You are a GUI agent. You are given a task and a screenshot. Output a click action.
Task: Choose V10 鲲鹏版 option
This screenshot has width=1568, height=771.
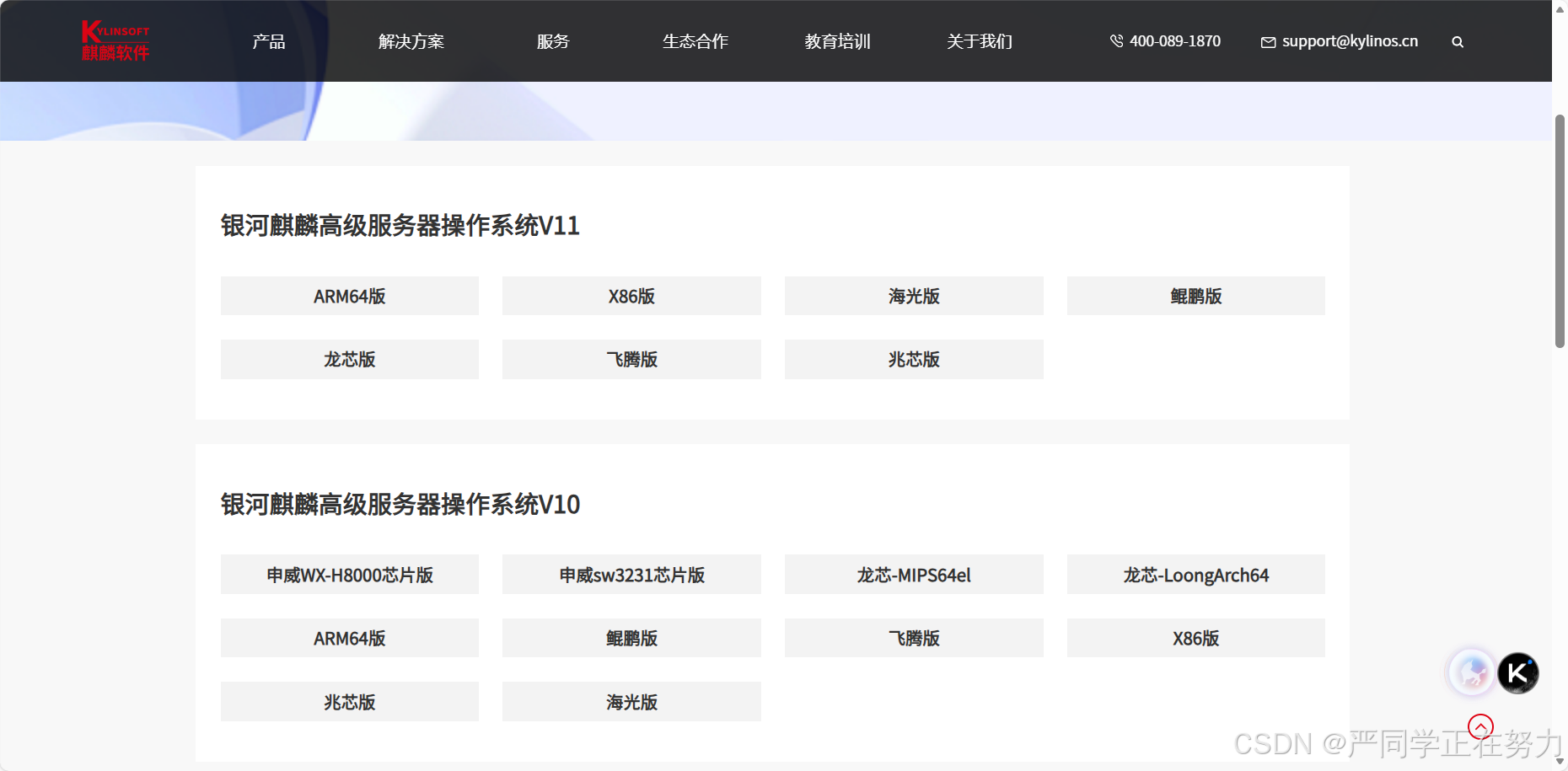click(631, 638)
